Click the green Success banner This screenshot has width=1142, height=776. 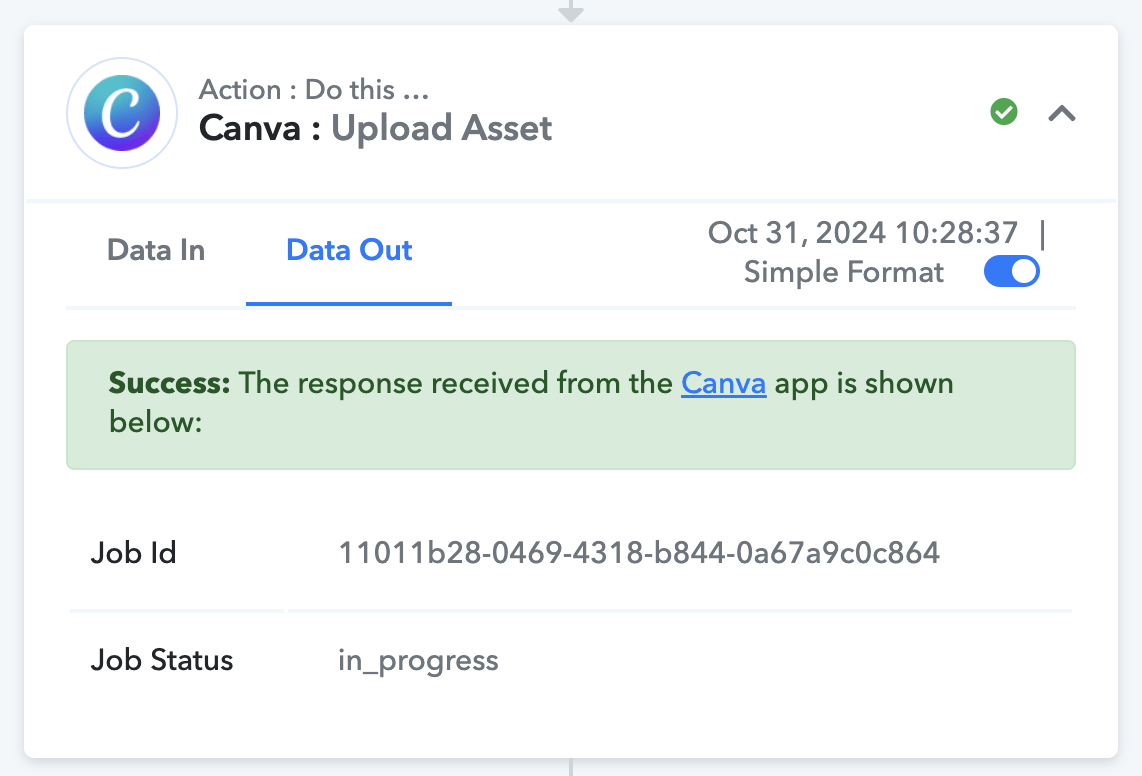point(571,404)
